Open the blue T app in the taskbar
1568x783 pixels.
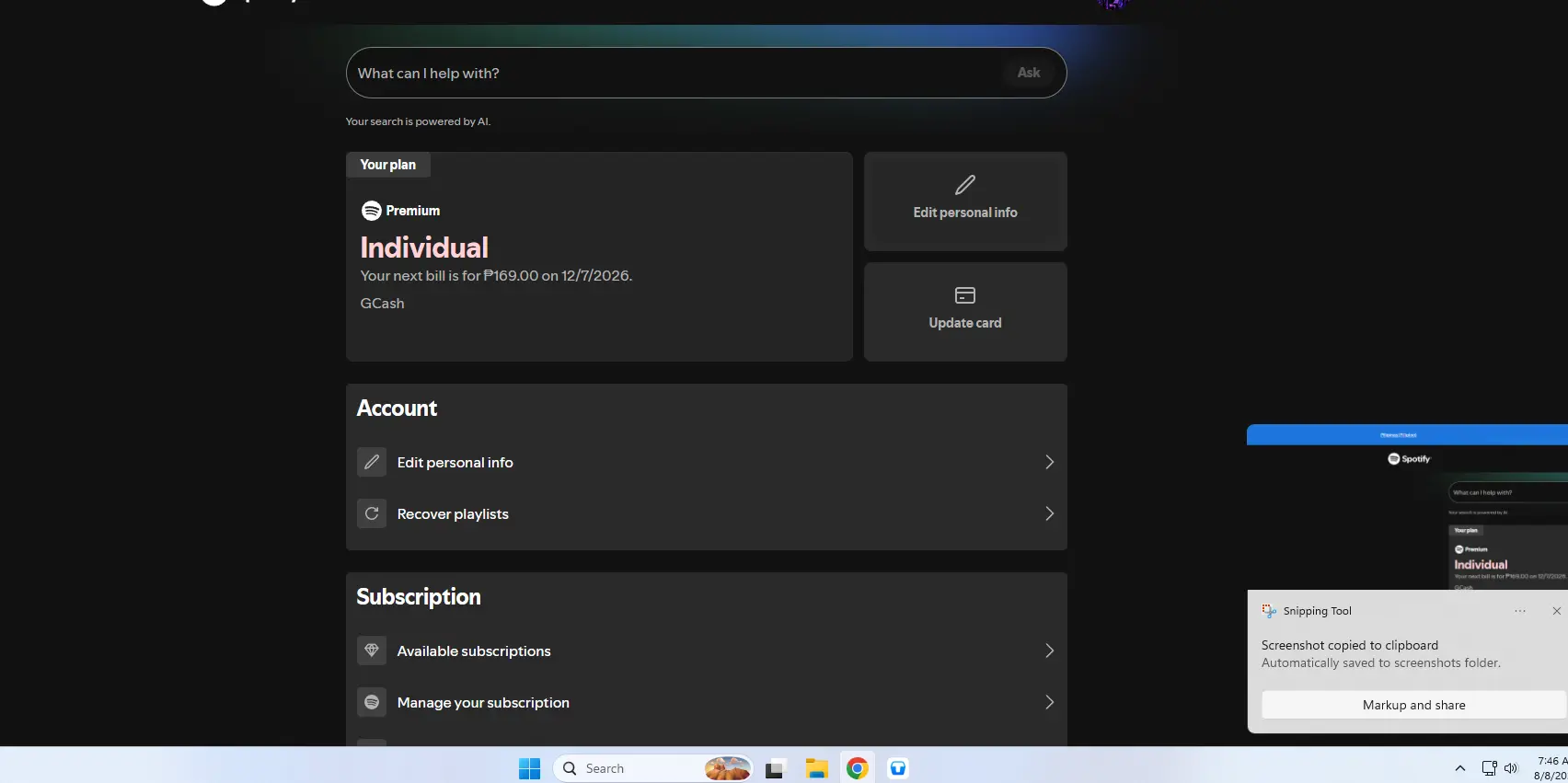point(898,768)
